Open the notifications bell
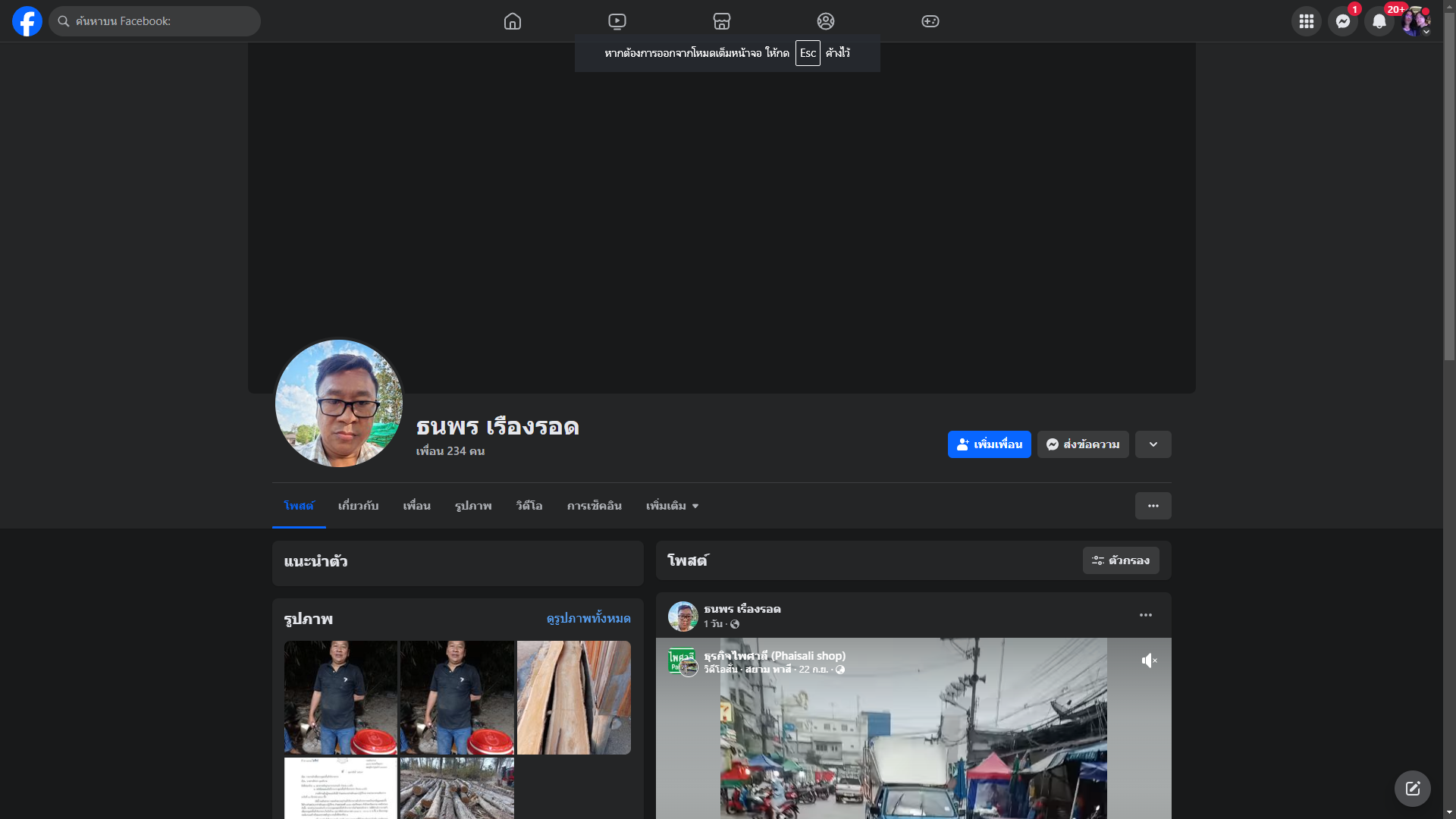The image size is (1456, 819). [x=1379, y=21]
